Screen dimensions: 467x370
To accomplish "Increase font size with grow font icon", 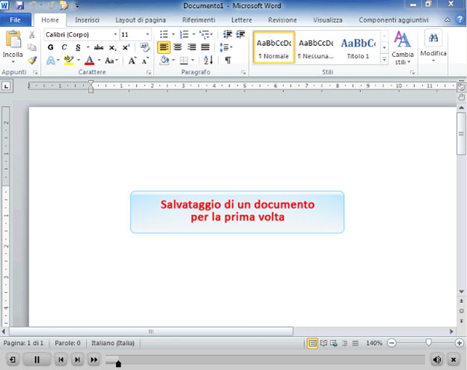I will coord(132,61).
